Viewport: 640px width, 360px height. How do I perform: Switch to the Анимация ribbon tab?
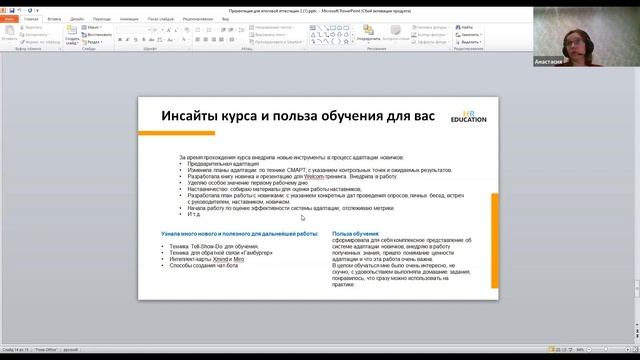click(x=129, y=19)
